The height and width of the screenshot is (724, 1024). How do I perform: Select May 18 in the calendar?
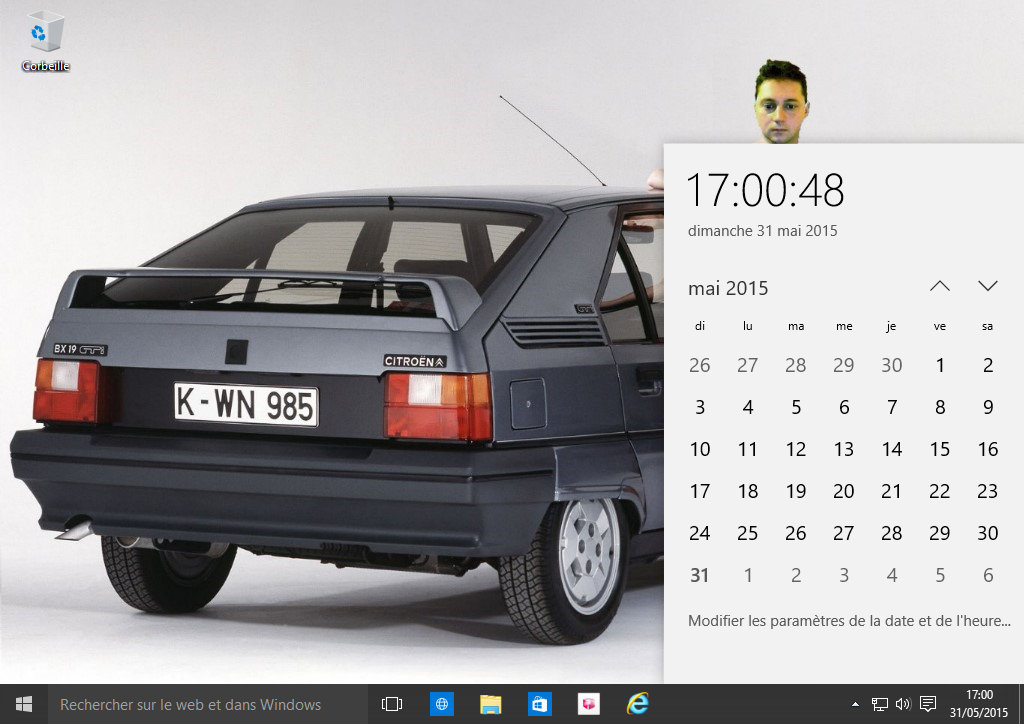click(x=748, y=491)
